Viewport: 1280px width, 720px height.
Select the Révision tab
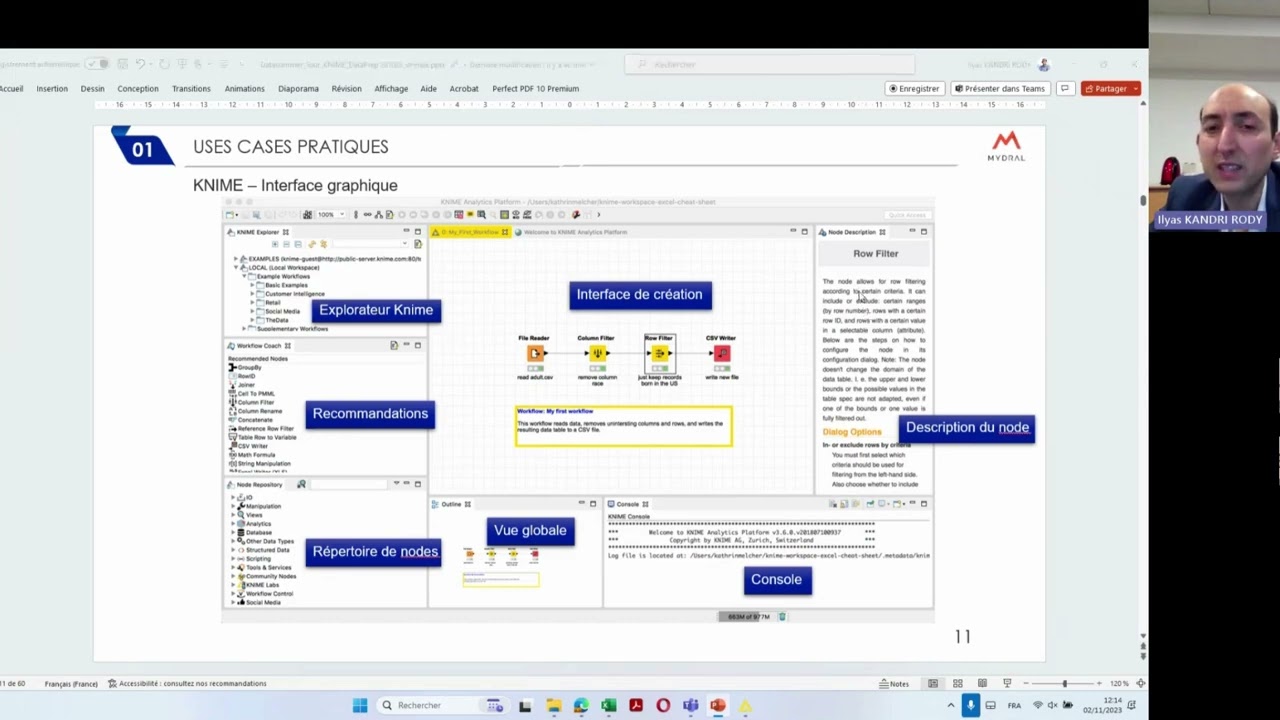coord(347,88)
